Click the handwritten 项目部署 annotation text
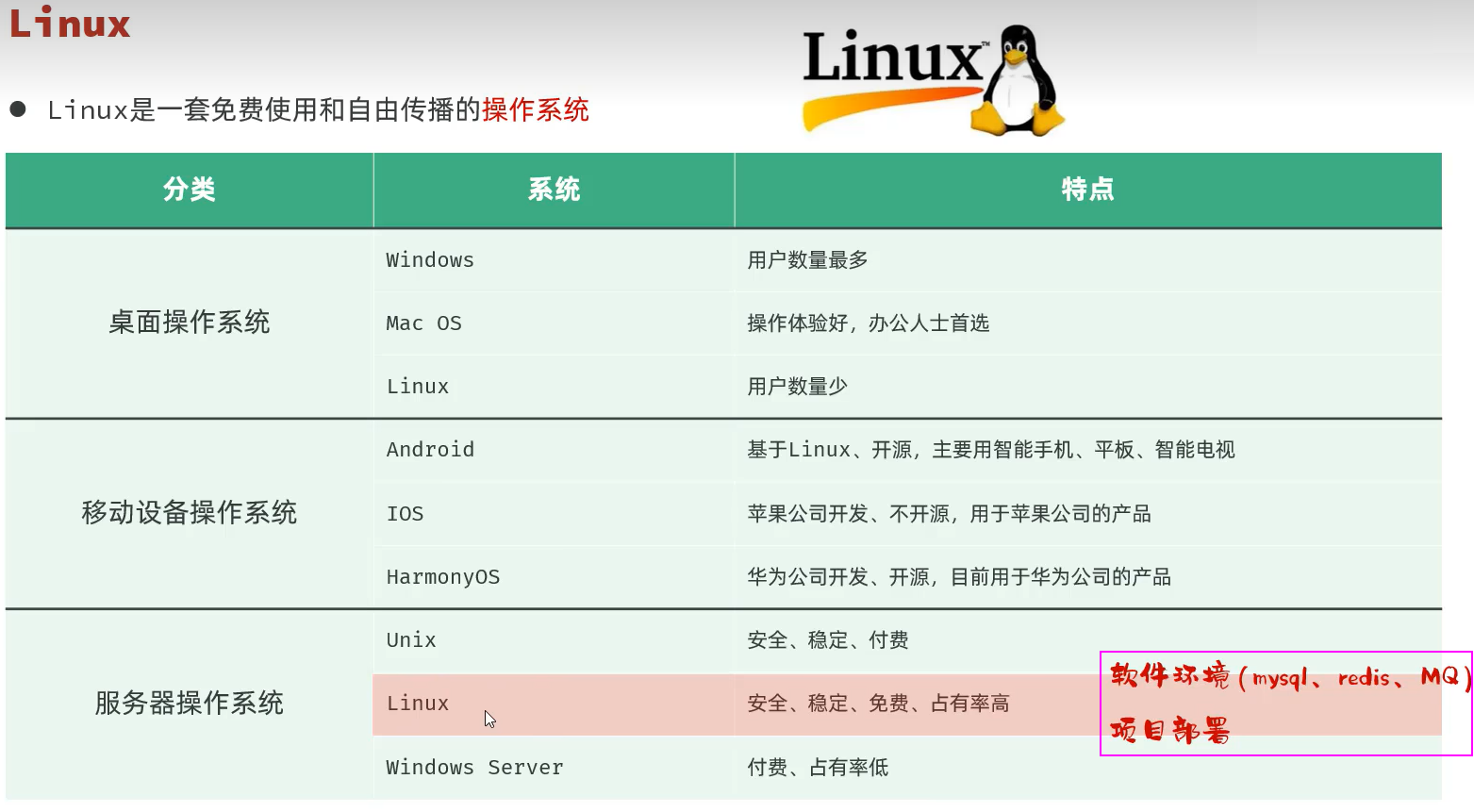 (x=1169, y=730)
